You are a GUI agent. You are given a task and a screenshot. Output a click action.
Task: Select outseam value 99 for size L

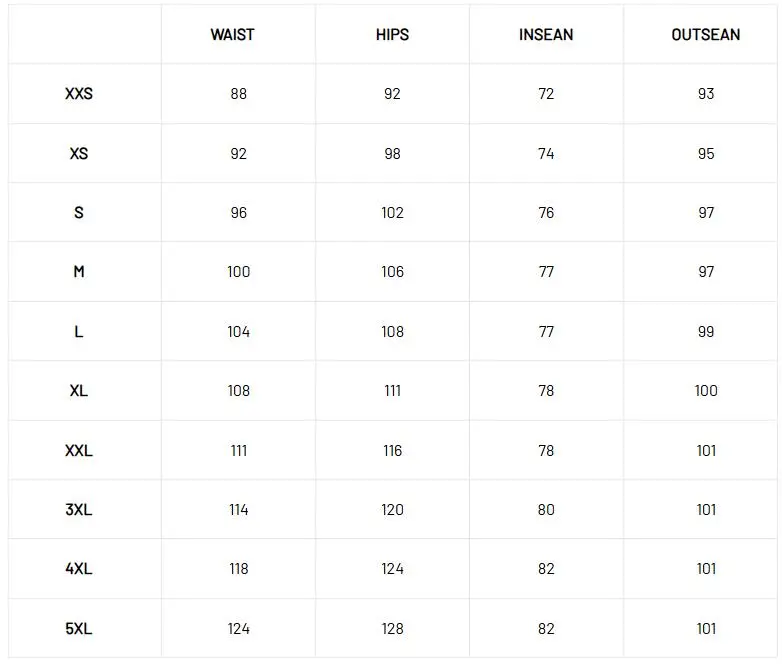coord(706,332)
